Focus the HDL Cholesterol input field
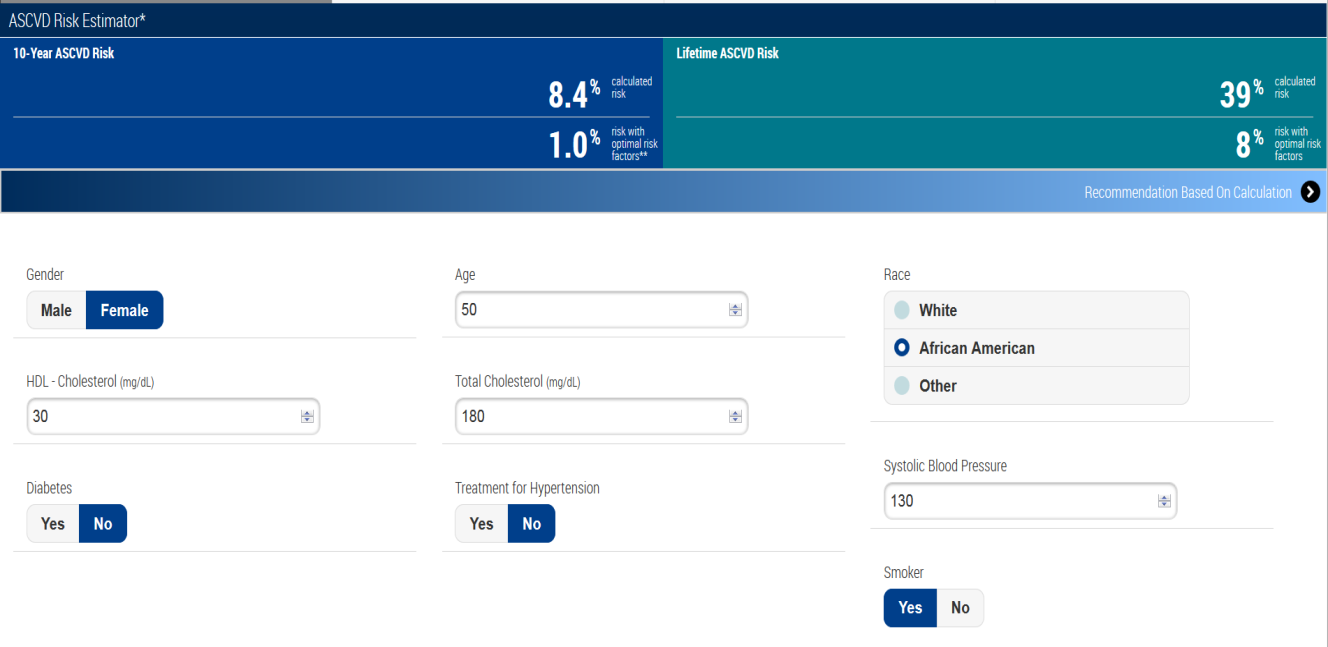Image resolution: width=1328 pixels, height=647 pixels. coord(160,417)
